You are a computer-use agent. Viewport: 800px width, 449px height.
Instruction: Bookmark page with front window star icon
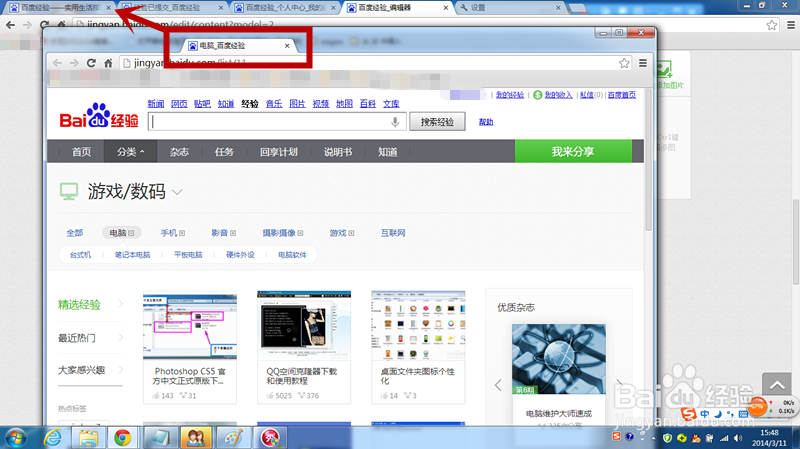(x=624, y=63)
